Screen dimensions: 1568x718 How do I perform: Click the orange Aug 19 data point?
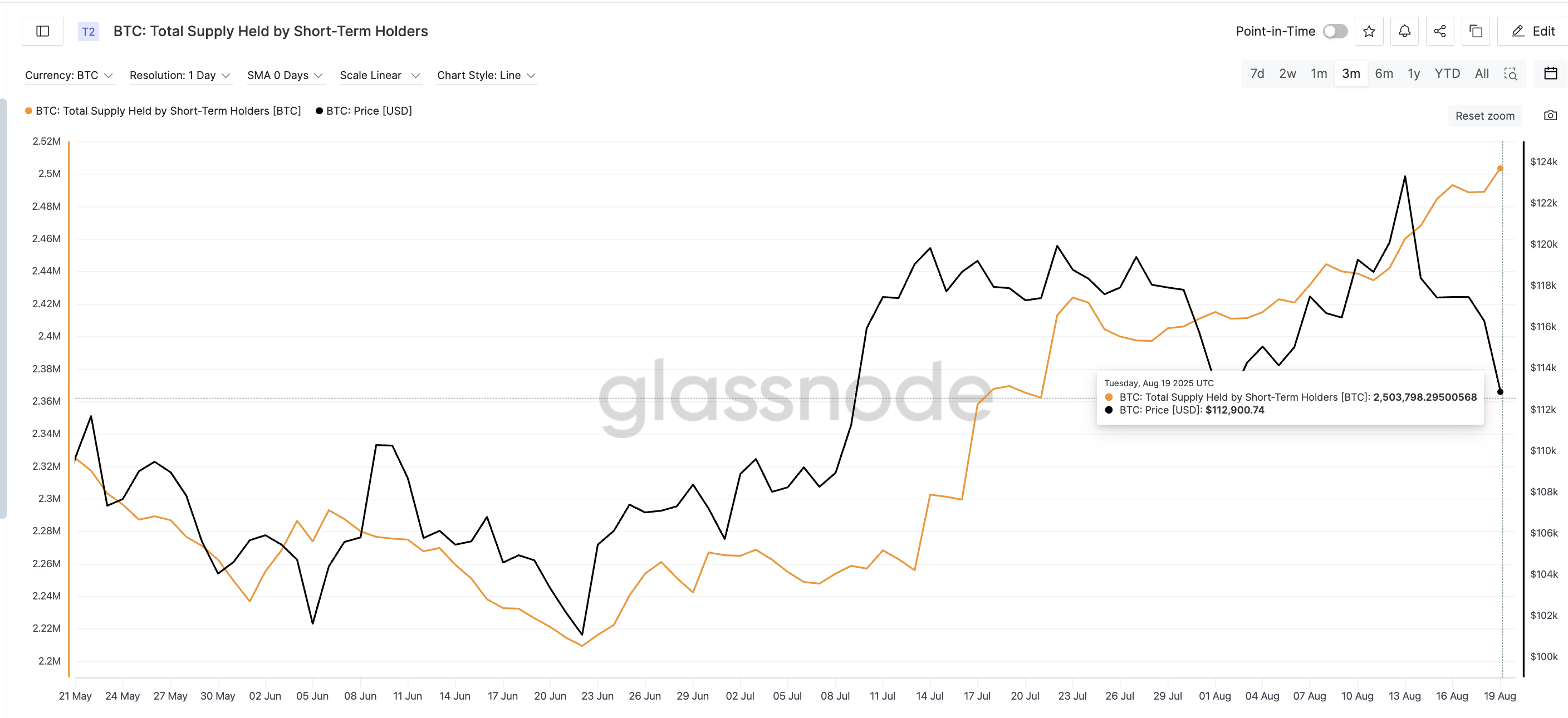coord(1500,169)
